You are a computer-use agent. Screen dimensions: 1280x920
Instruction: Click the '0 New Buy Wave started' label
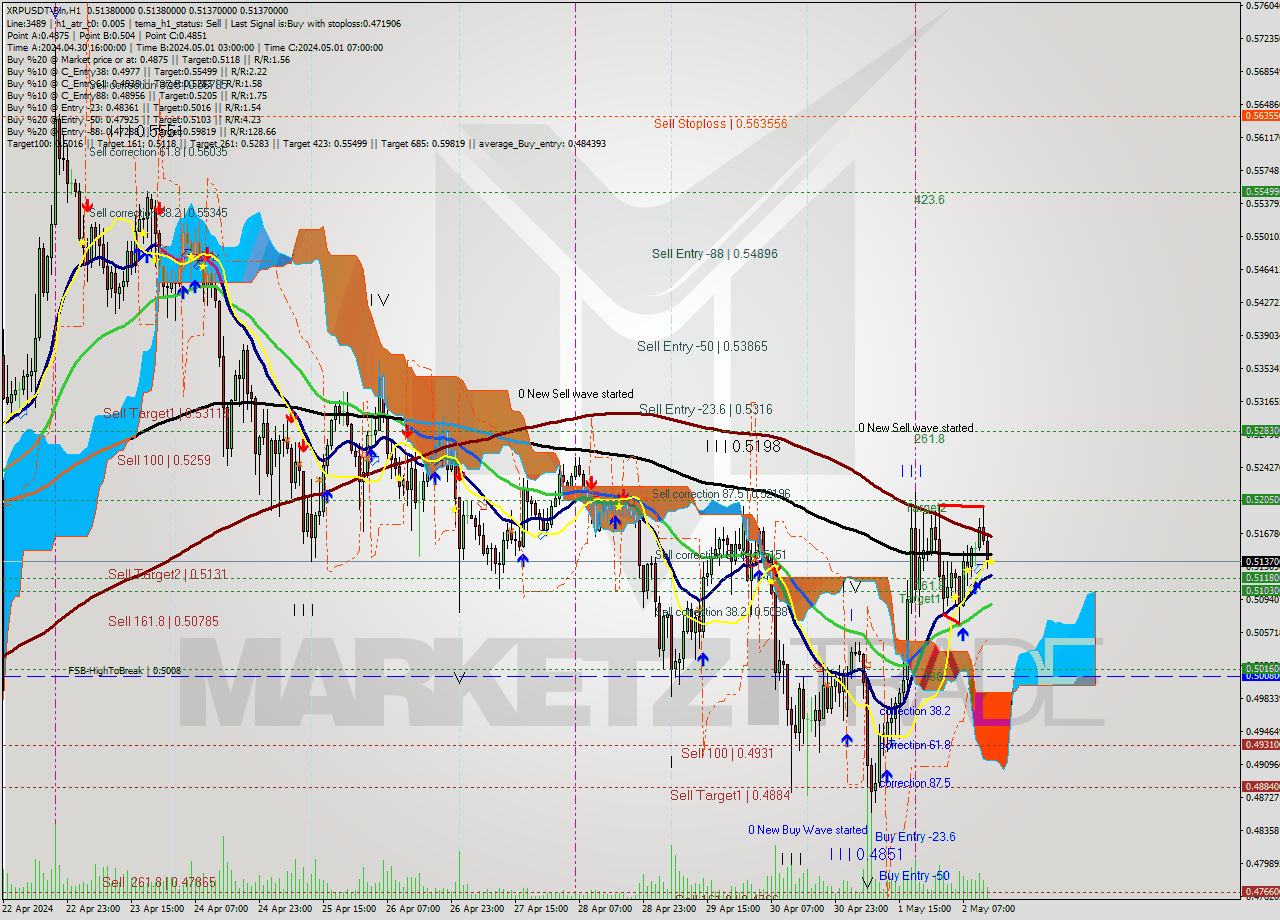point(807,830)
